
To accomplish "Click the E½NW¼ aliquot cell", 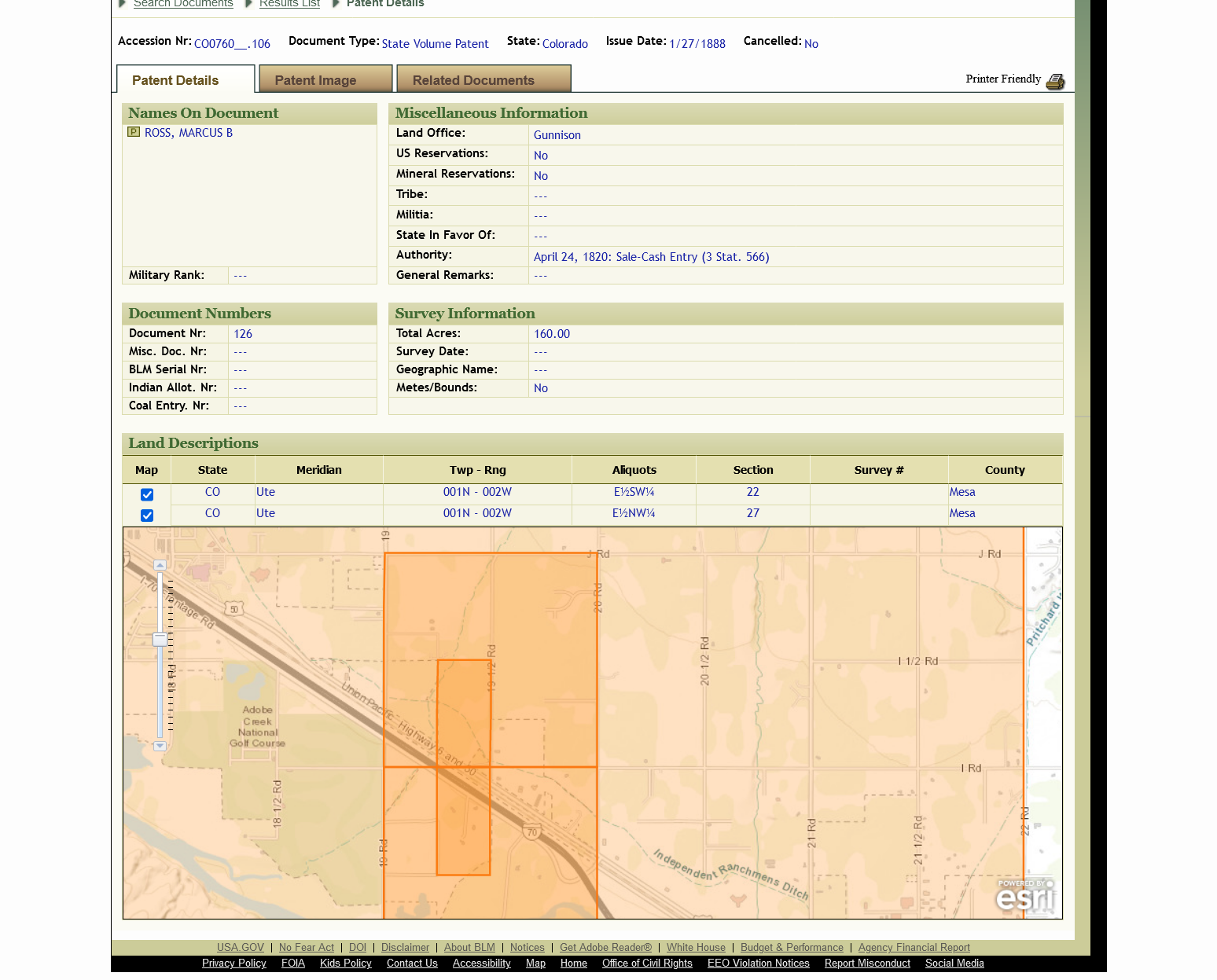I will (634, 513).
